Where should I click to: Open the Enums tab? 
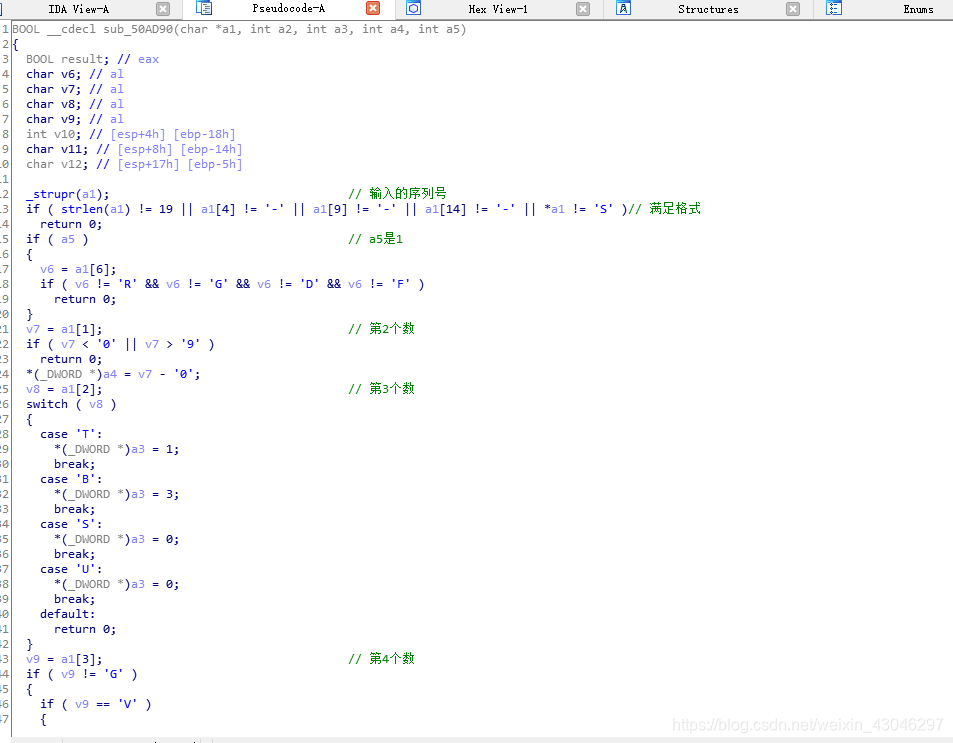[918, 9]
